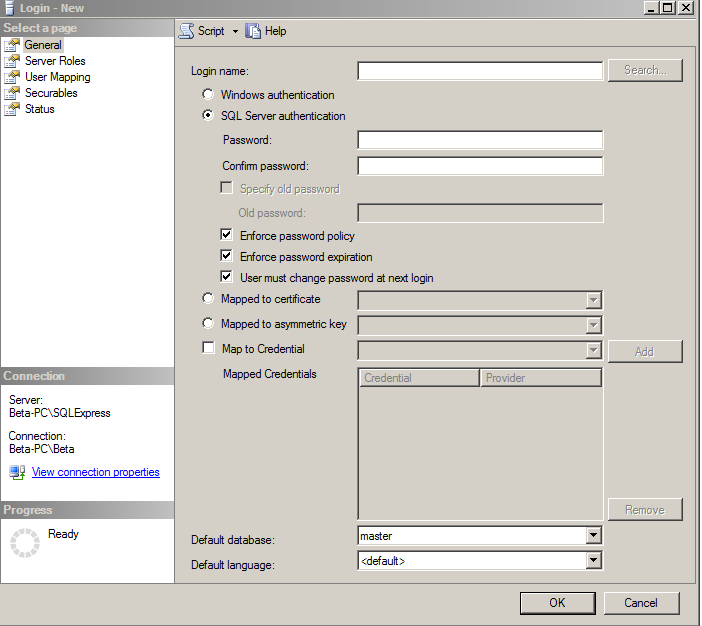Click the Remove credential button
Screen dimensions: 702x626
coord(645,510)
